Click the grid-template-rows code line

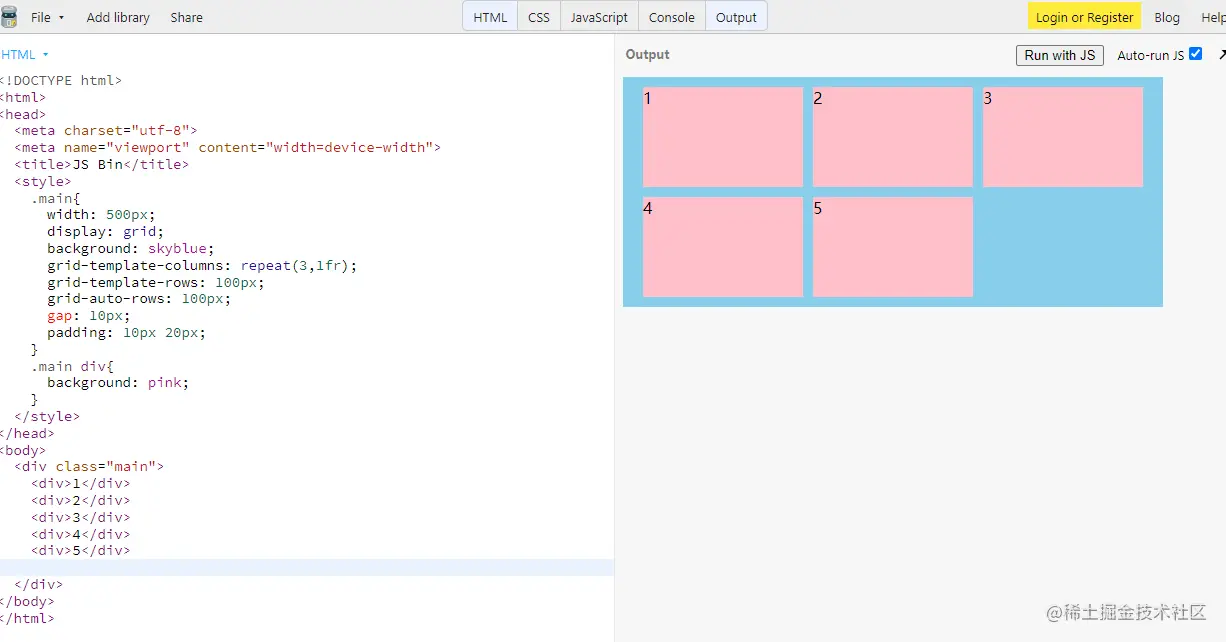pos(156,282)
